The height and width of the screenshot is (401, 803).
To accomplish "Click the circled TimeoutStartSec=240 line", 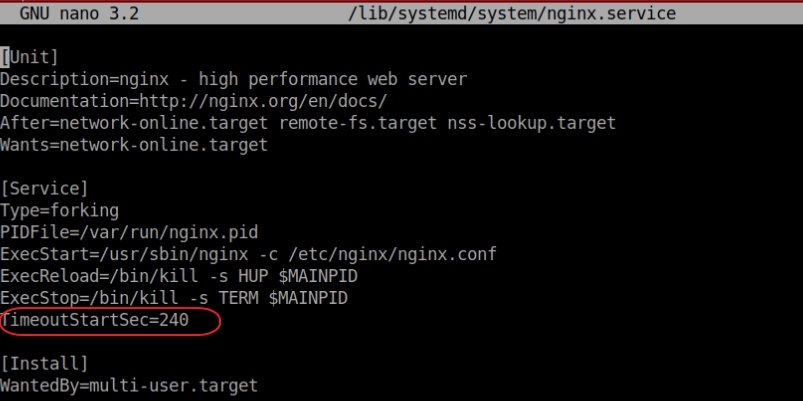I will (x=95, y=321).
